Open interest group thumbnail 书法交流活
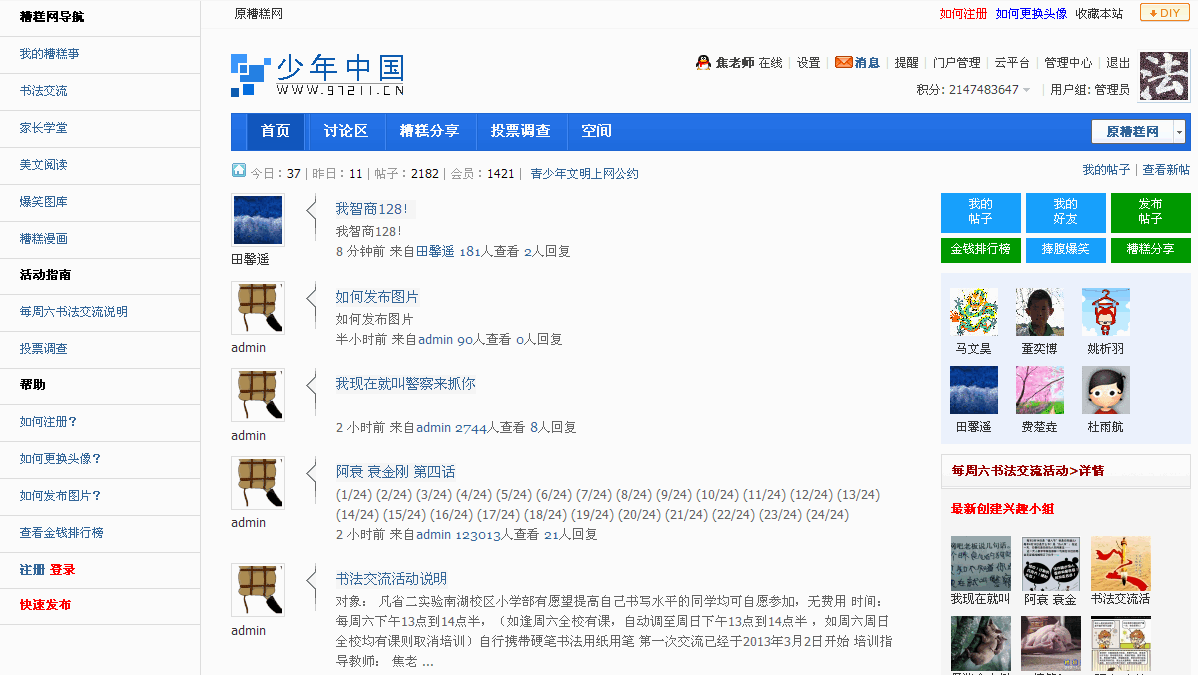Screen dimensions: 1198x675 click(x=1121, y=563)
